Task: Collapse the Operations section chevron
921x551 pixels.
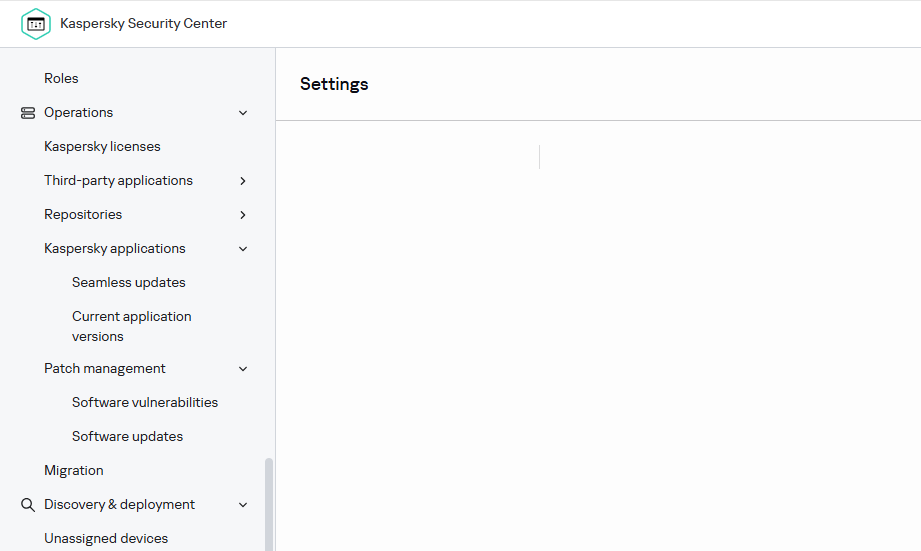Action: 243,113
